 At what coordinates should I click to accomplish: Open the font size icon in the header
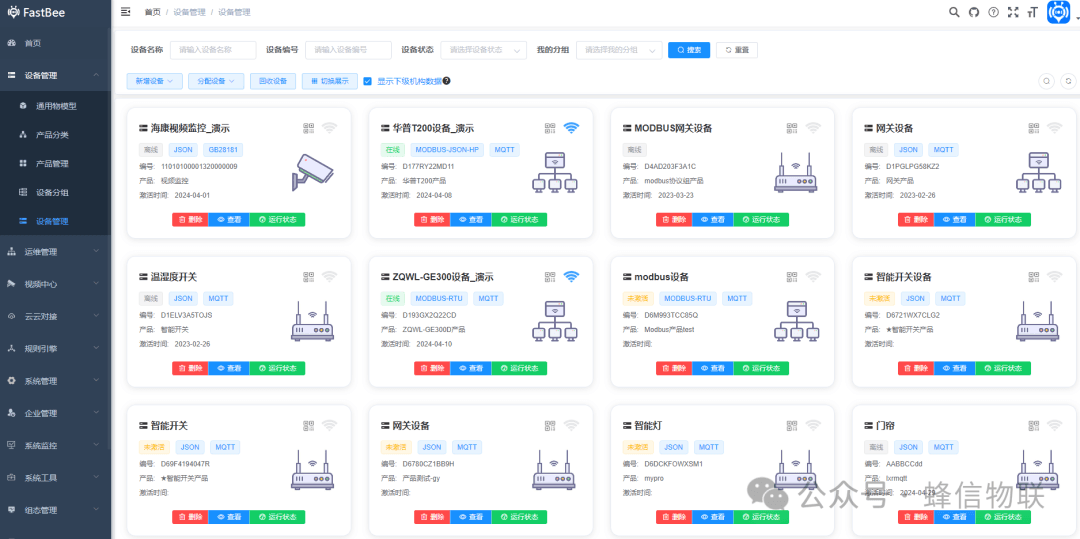pos(1032,12)
